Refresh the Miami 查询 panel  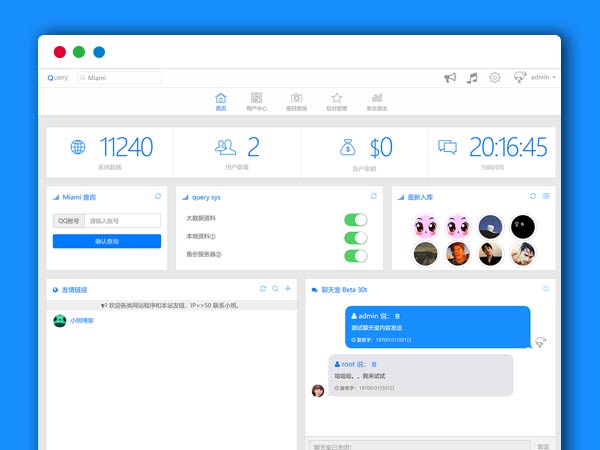click(158, 197)
